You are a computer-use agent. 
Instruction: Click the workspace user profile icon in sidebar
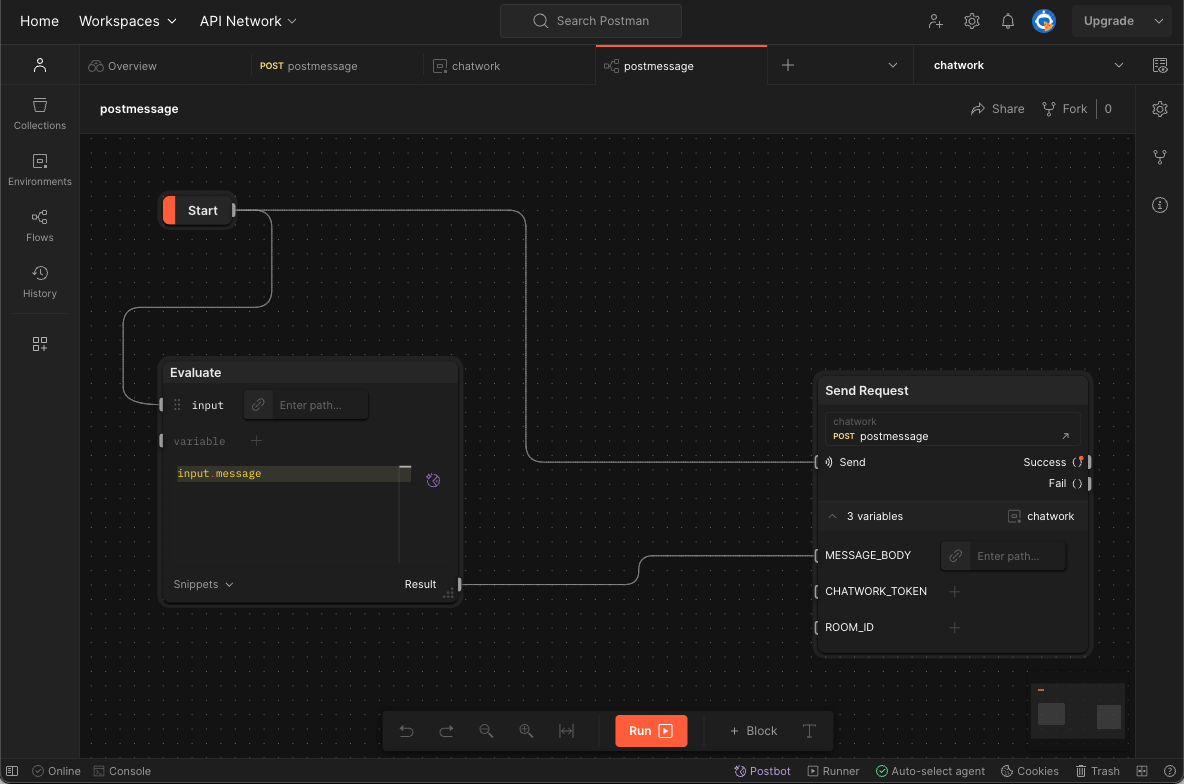click(39, 65)
